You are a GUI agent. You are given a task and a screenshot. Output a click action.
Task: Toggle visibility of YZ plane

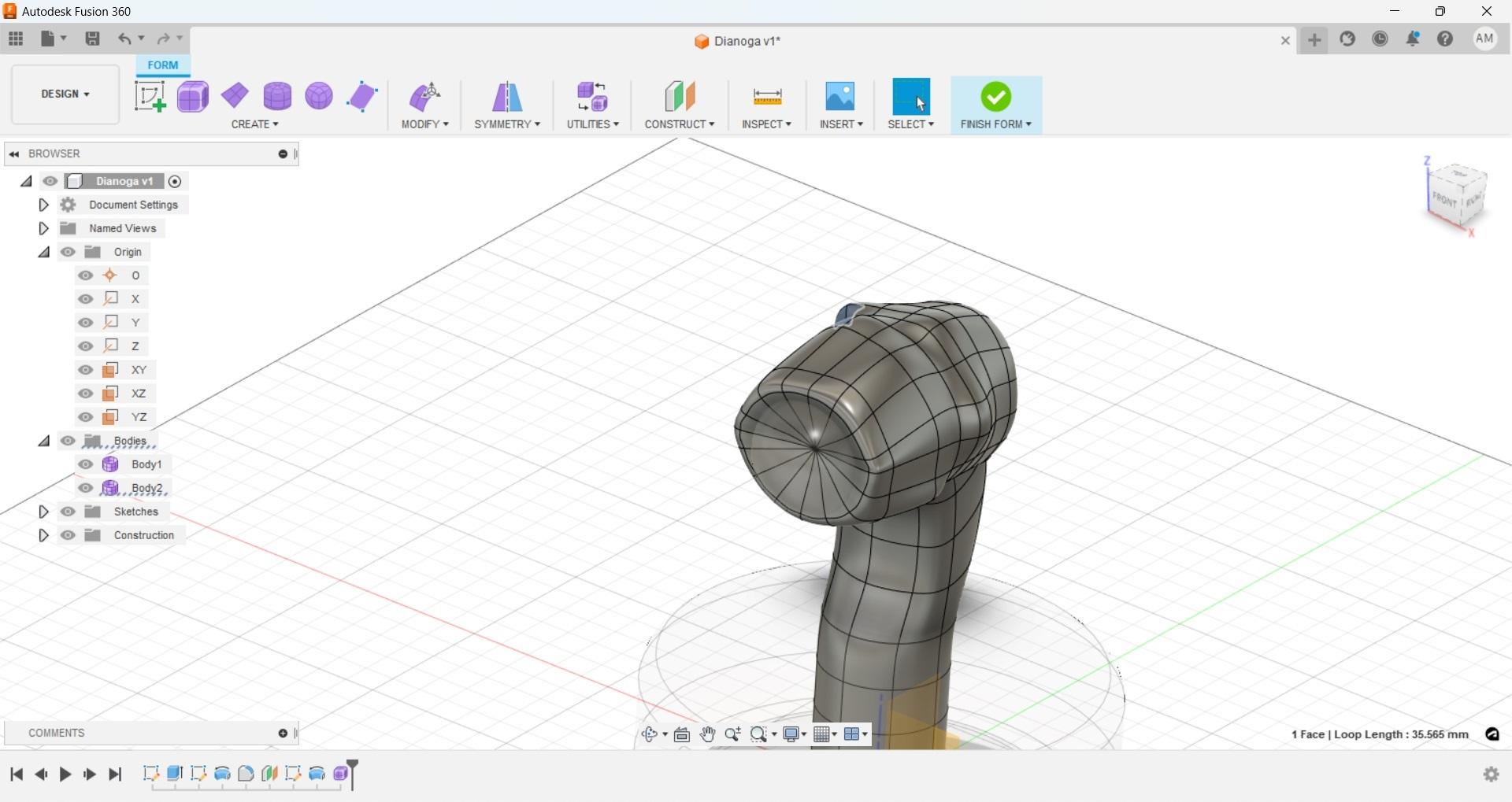click(86, 417)
